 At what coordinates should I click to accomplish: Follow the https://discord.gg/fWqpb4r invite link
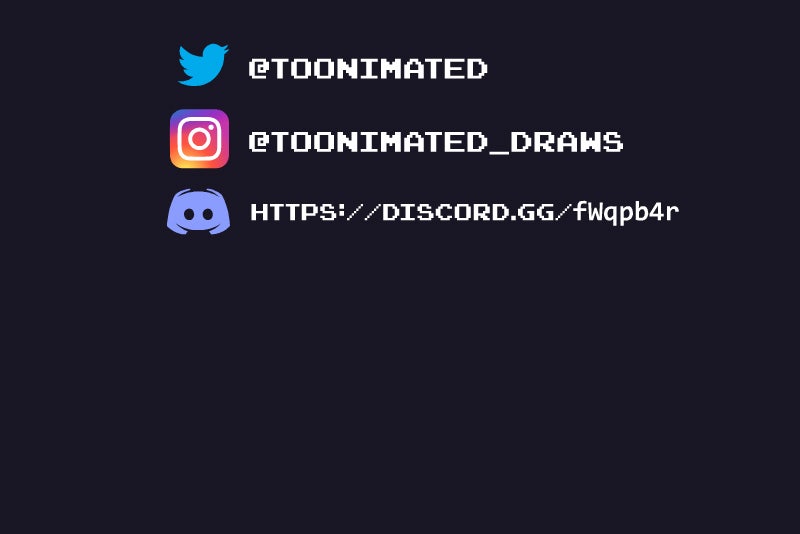[464, 212]
